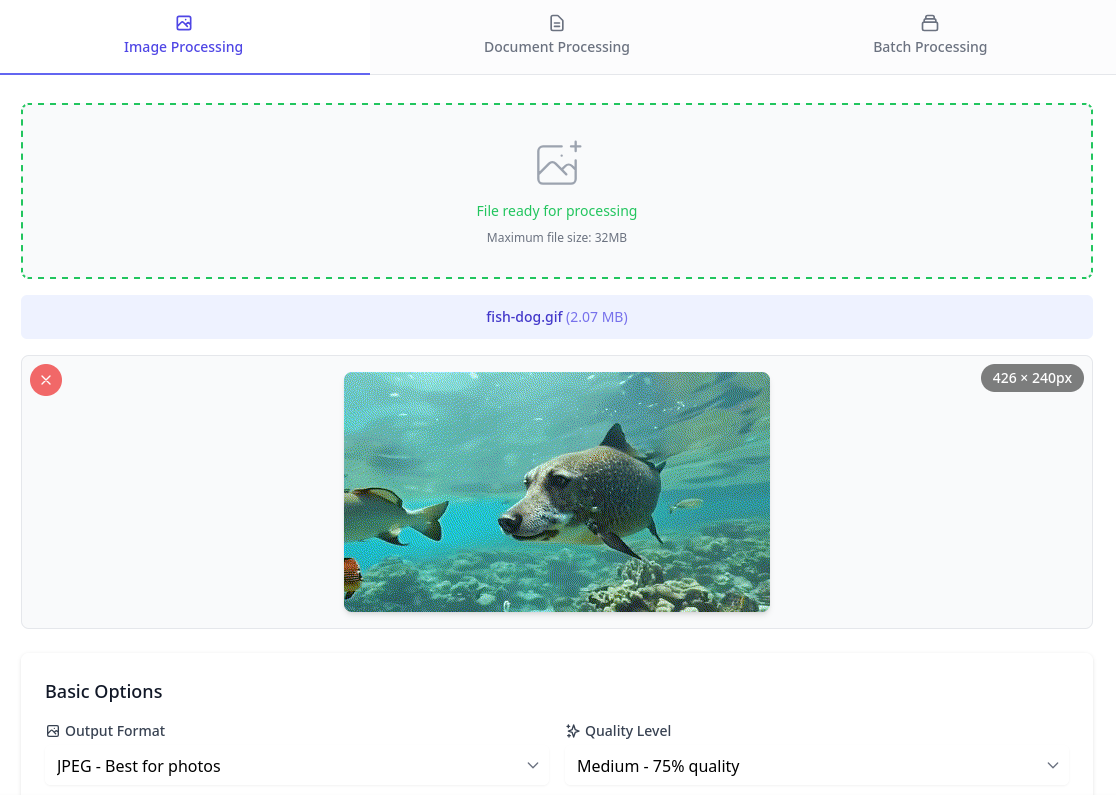Click the fish-dog image preview thumbnail
The height and width of the screenshot is (795, 1116).
(x=557, y=492)
